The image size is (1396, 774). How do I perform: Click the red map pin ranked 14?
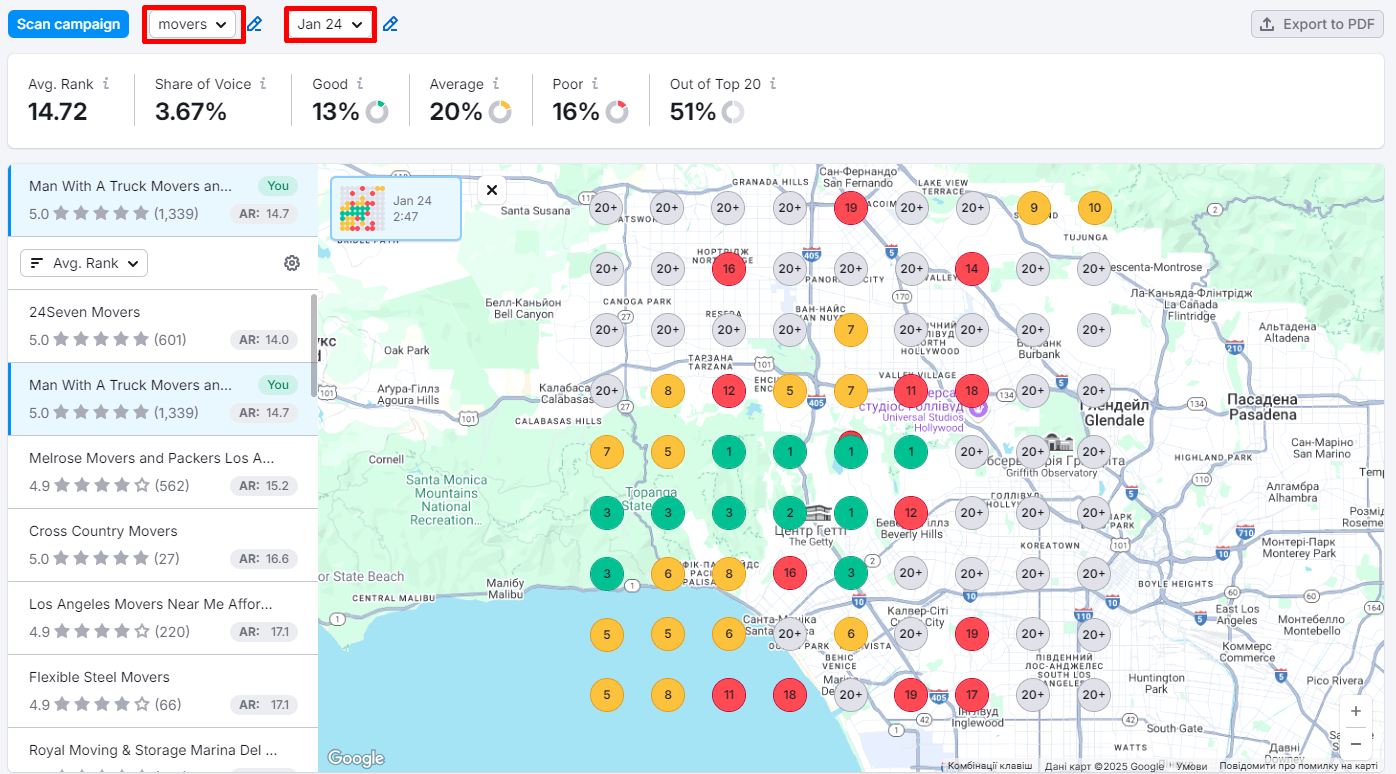(x=972, y=269)
